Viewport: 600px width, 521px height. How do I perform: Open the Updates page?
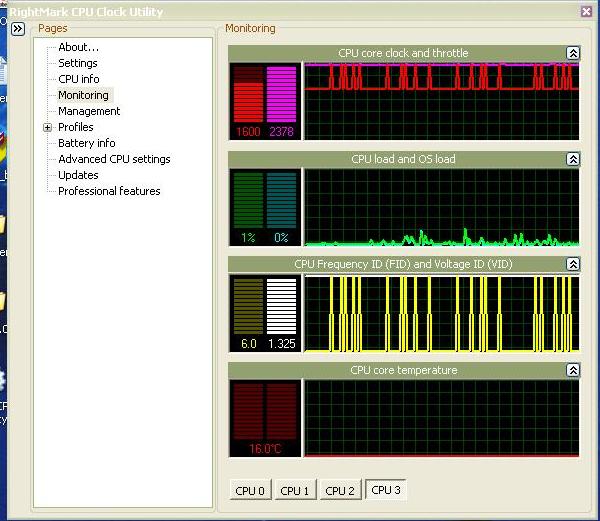pyautogui.click(x=78, y=175)
